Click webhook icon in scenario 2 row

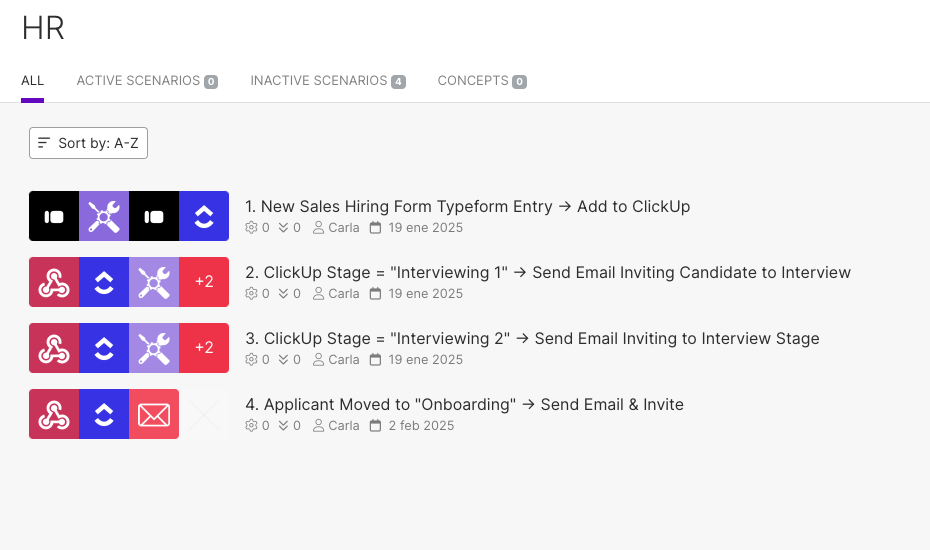coord(54,282)
